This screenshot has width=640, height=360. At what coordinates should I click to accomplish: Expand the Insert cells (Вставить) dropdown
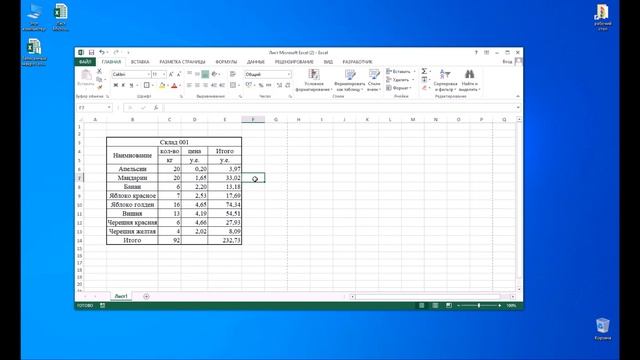pyautogui.click(x=414, y=71)
